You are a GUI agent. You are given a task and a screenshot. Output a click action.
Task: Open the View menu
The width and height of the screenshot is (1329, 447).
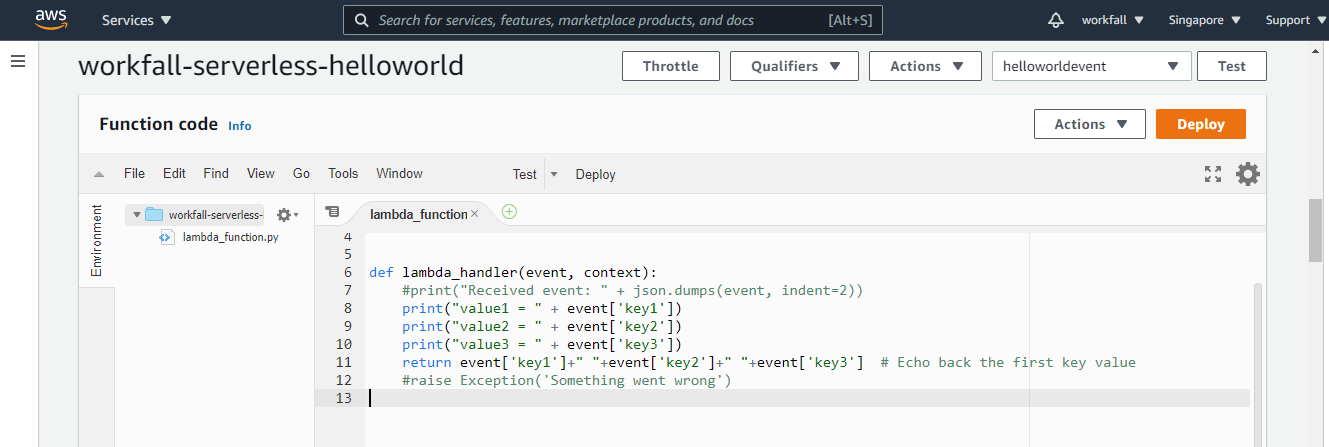point(260,173)
